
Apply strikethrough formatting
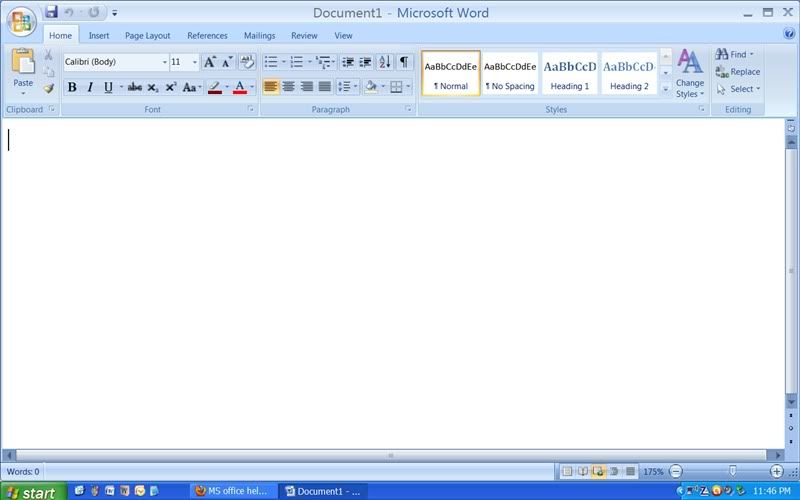[135, 87]
